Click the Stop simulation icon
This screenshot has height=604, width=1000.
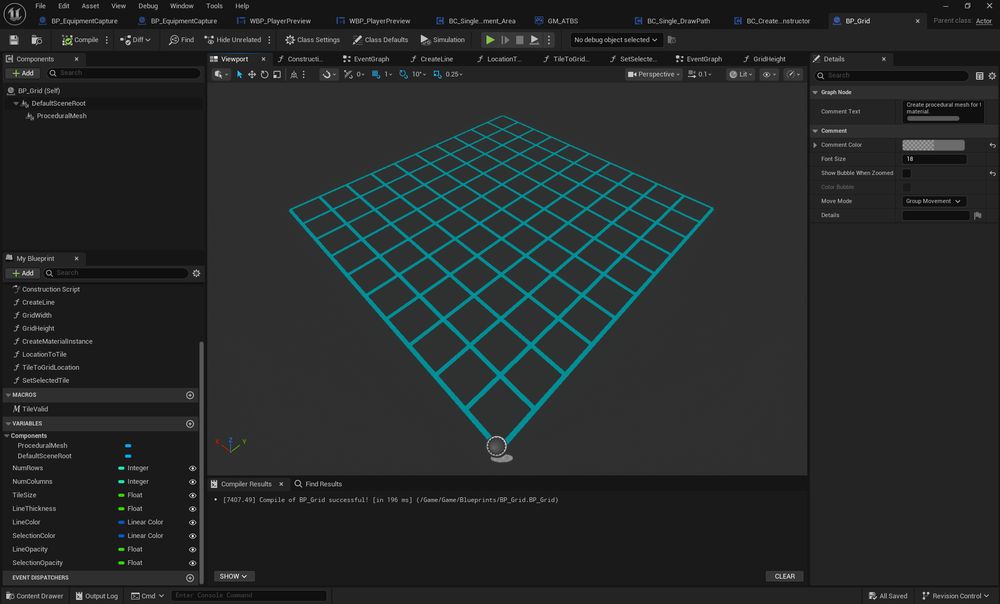[x=520, y=40]
